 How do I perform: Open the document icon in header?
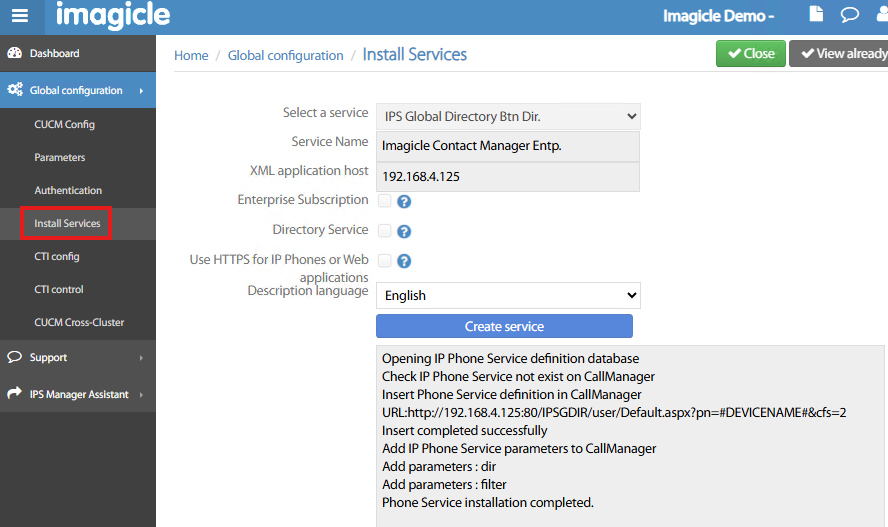click(x=817, y=15)
